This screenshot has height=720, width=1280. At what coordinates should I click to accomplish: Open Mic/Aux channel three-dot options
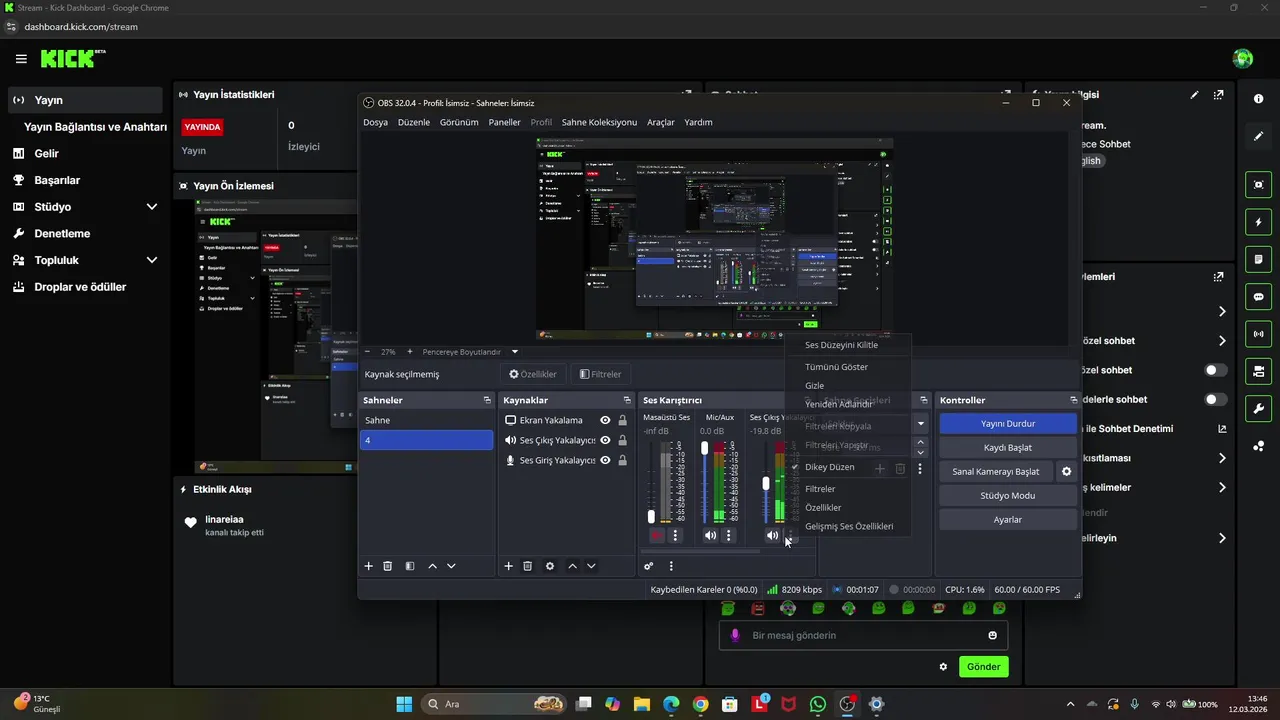coord(728,536)
